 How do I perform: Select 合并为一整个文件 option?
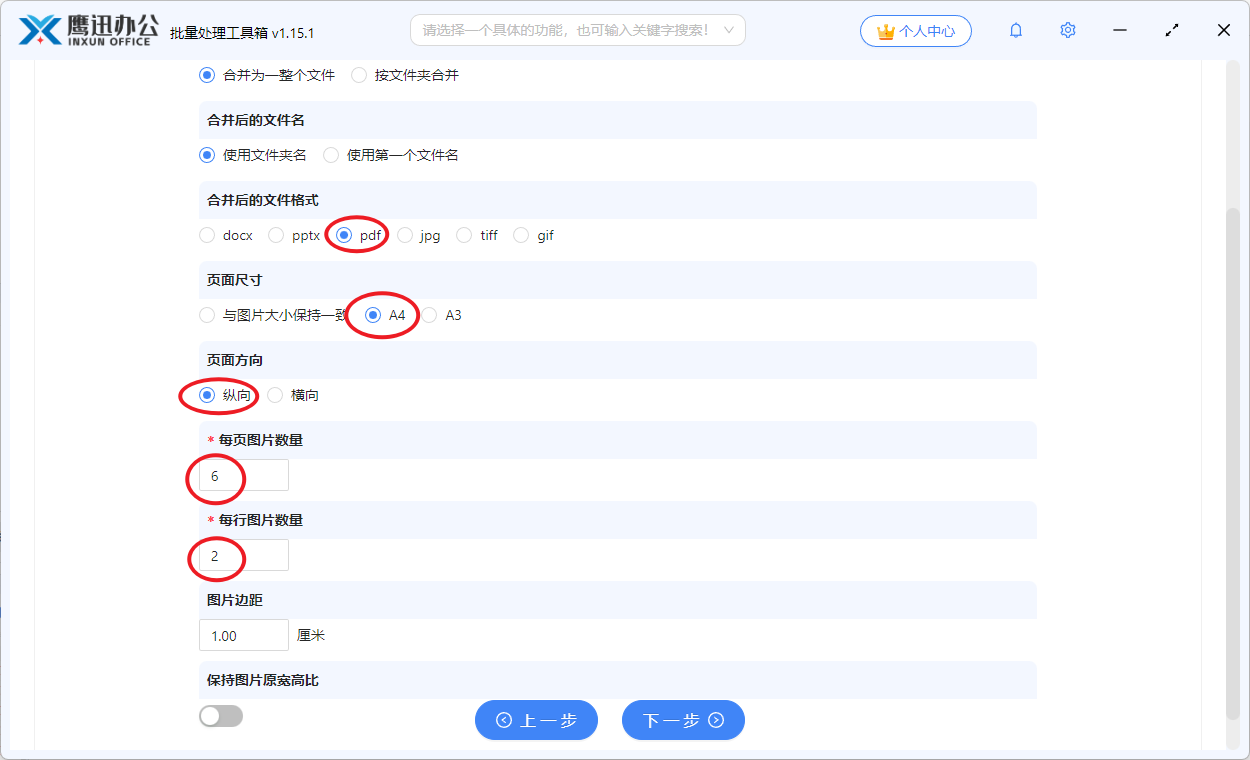click(267, 75)
